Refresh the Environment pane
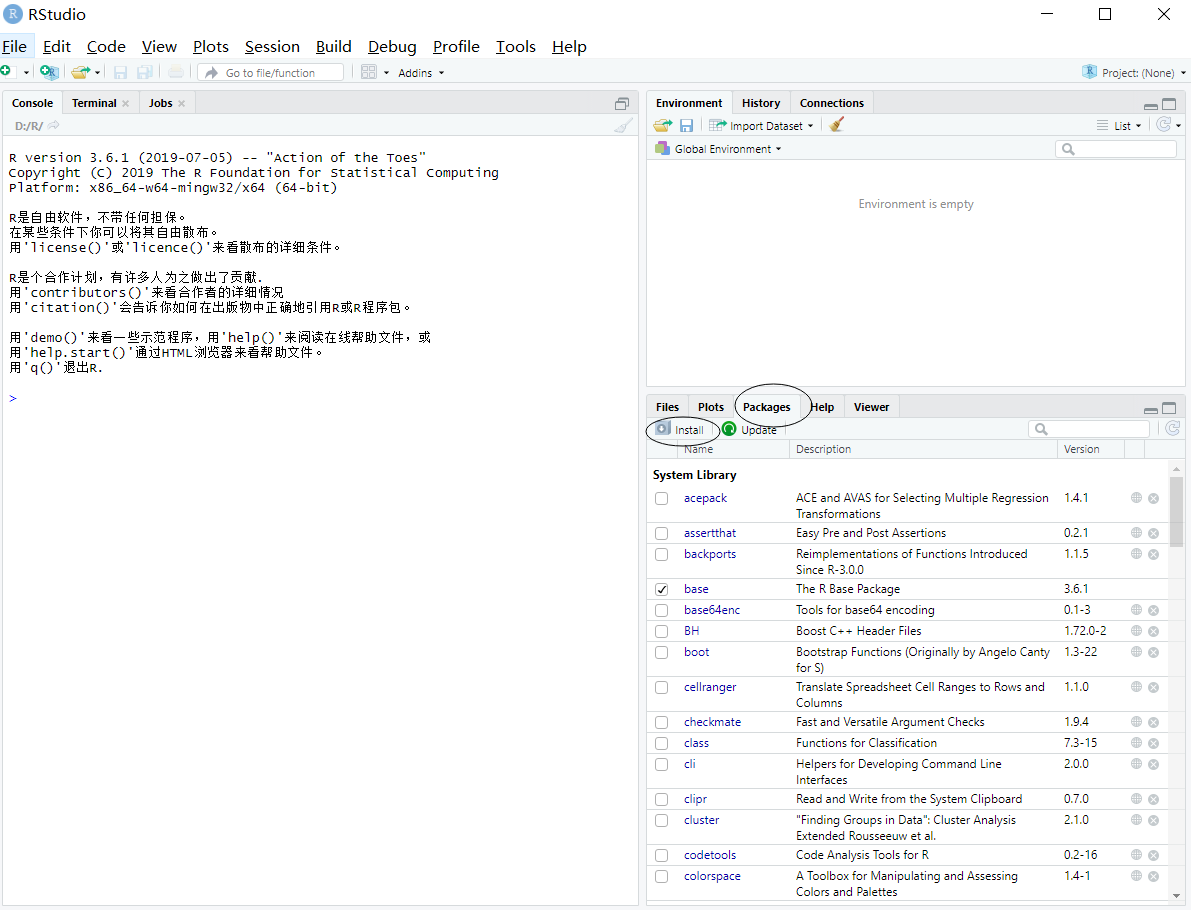The image size is (1191, 910). point(1163,125)
